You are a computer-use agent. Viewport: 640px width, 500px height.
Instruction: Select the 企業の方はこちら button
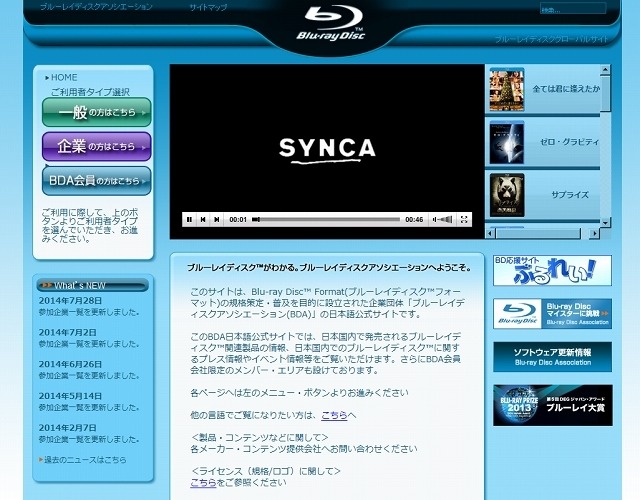pos(97,146)
